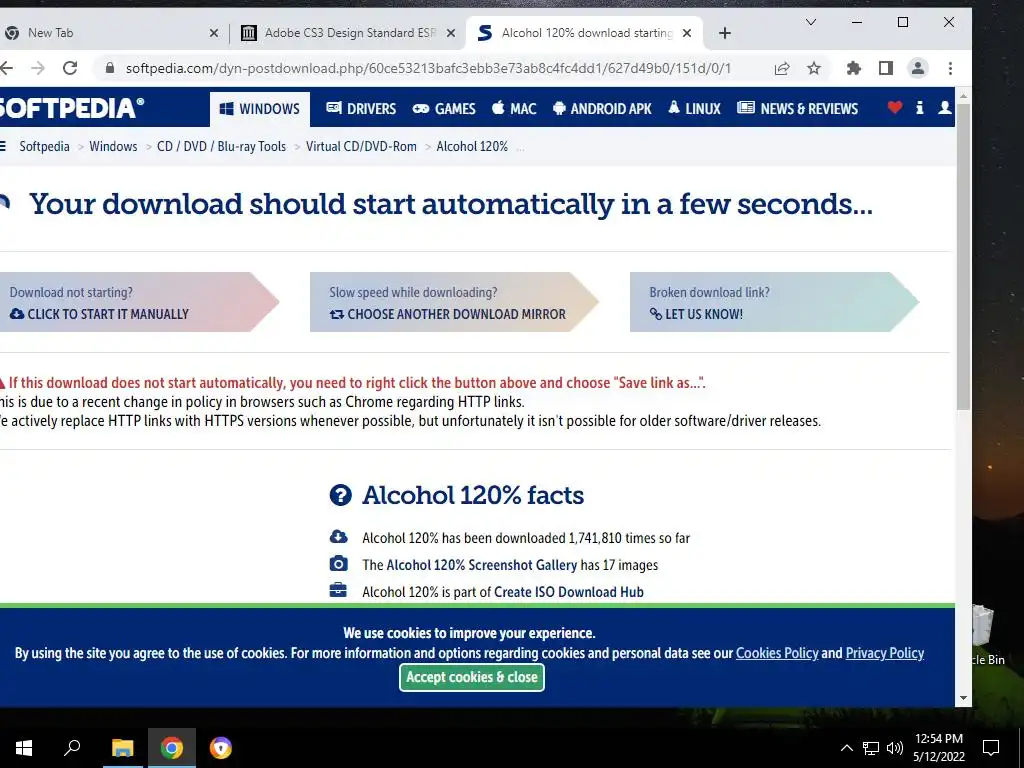The height and width of the screenshot is (768, 1024).
Task: Bookmark this page with the star icon
Action: click(814, 68)
